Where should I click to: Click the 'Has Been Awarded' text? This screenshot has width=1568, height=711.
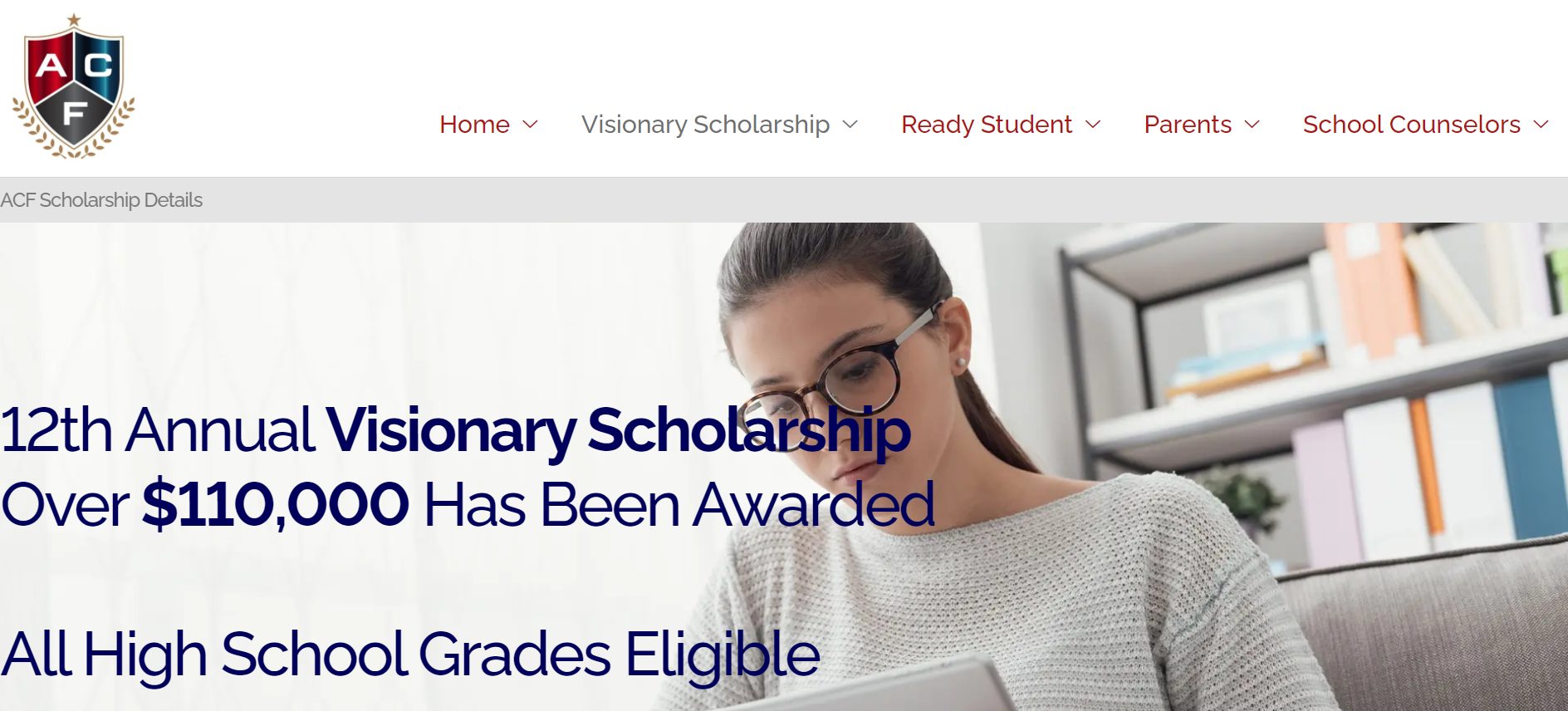(679, 504)
